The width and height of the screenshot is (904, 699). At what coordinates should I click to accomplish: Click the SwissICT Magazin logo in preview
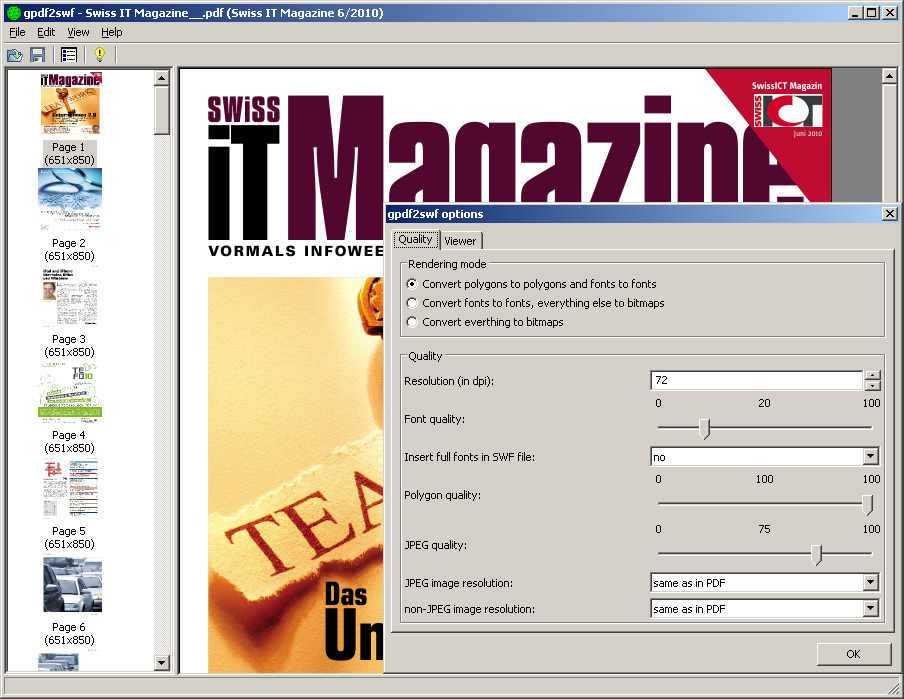pyautogui.click(x=787, y=110)
